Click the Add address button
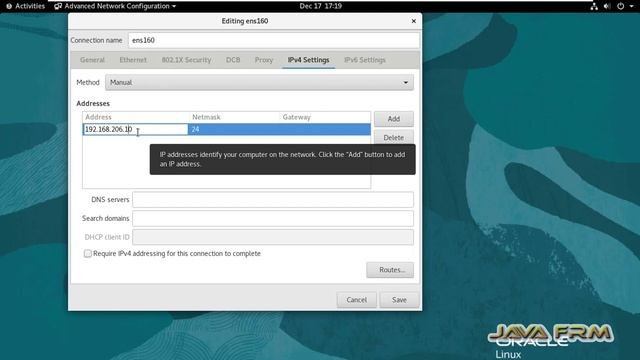Screen dimensions: 640x360 click(x=394, y=119)
